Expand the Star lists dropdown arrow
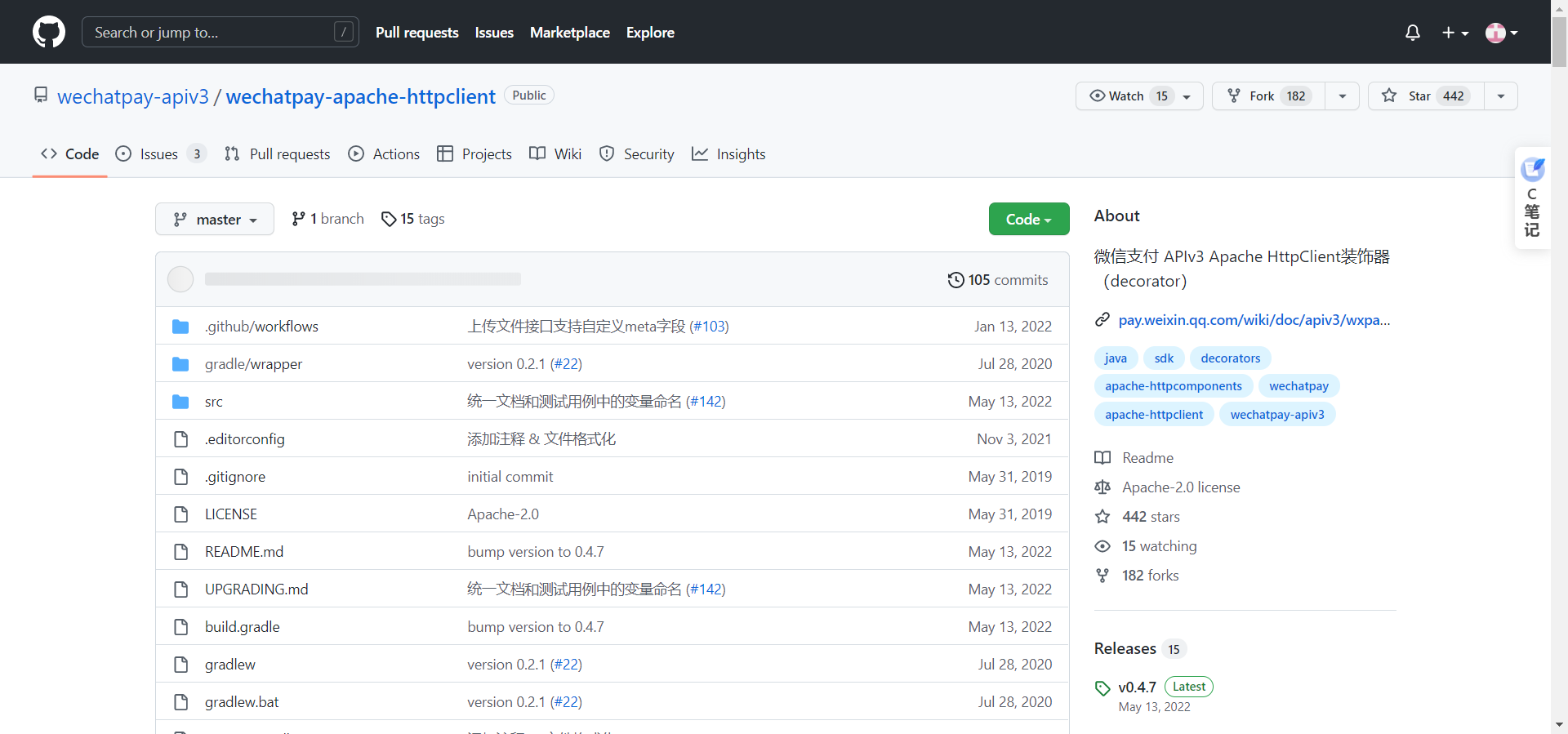The width and height of the screenshot is (1568, 734). click(x=1500, y=96)
